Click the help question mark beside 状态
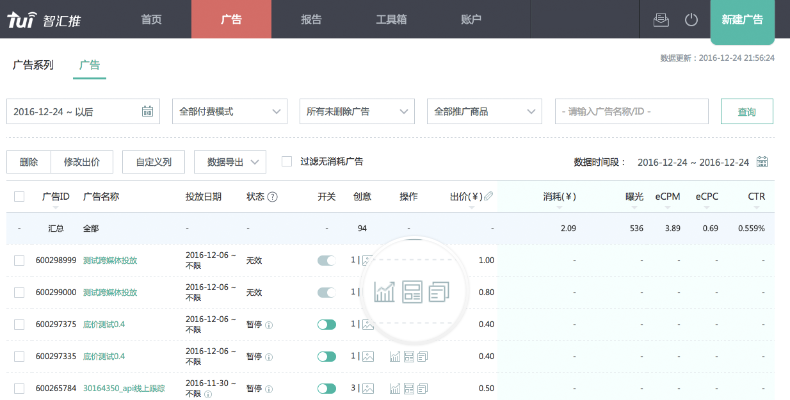The image size is (790, 400). tap(272, 197)
